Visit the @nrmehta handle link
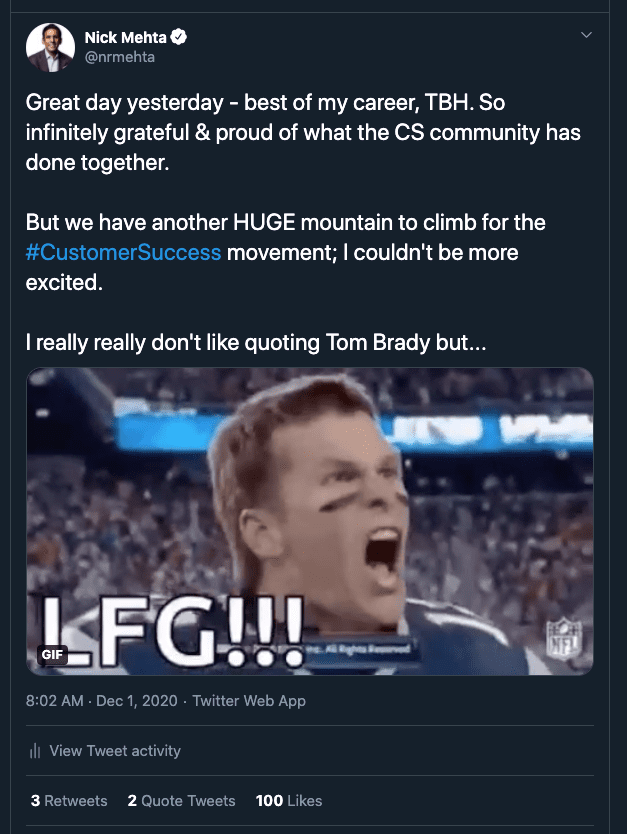The height and width of the screenshot is (834, 627). tap(119, 57)
